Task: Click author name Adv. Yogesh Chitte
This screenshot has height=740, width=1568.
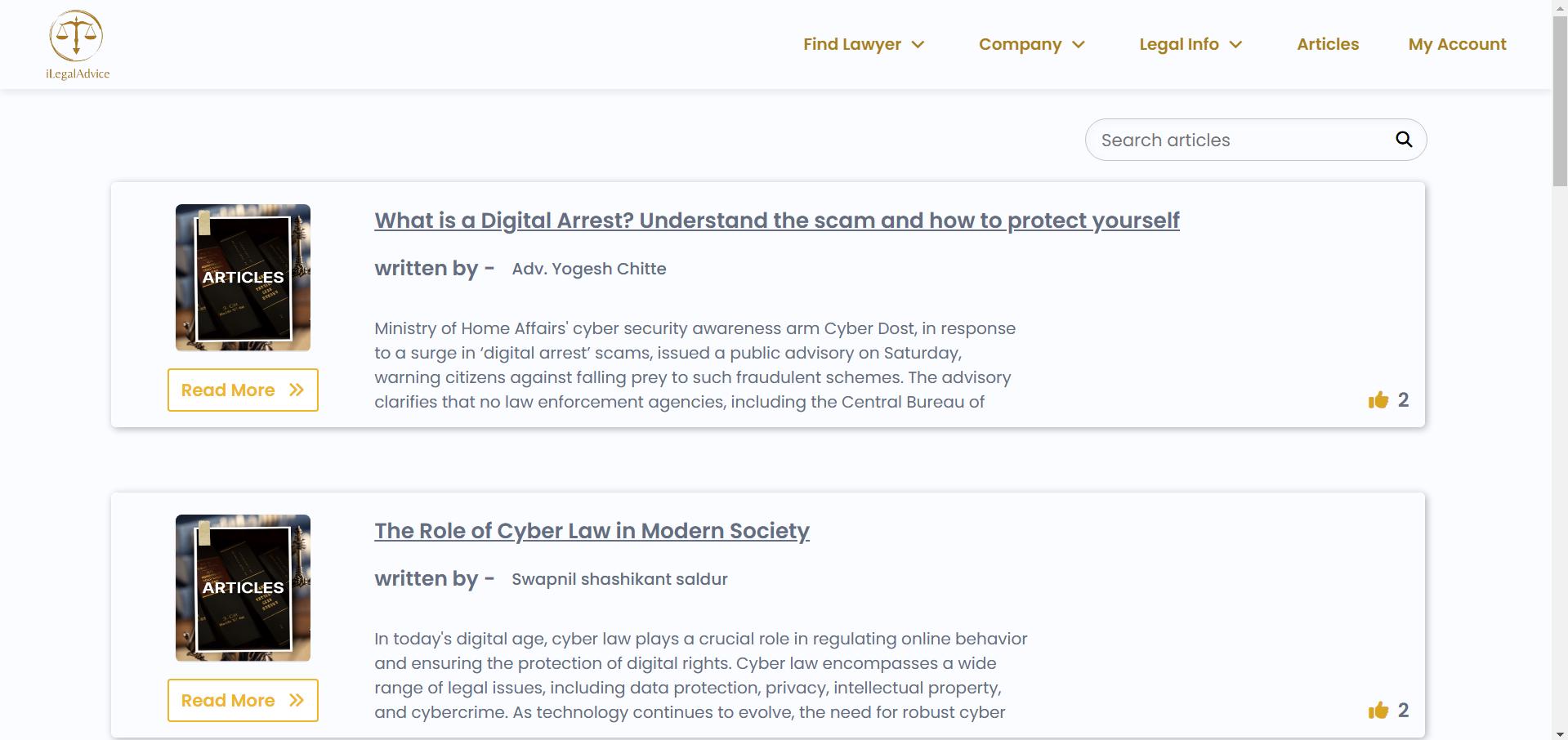Action: pyautogui.click(x=588, y=269)
